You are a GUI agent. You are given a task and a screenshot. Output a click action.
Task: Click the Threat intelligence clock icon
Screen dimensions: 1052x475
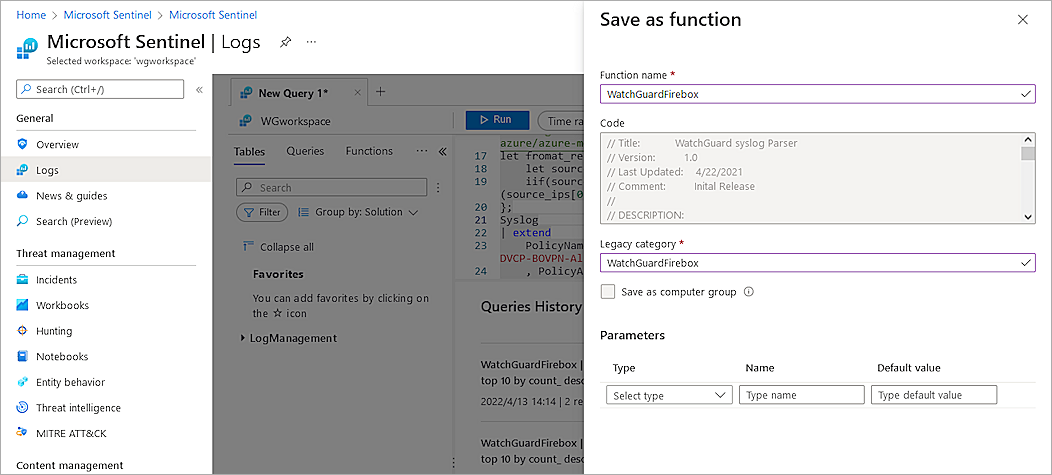pos(23,407)
